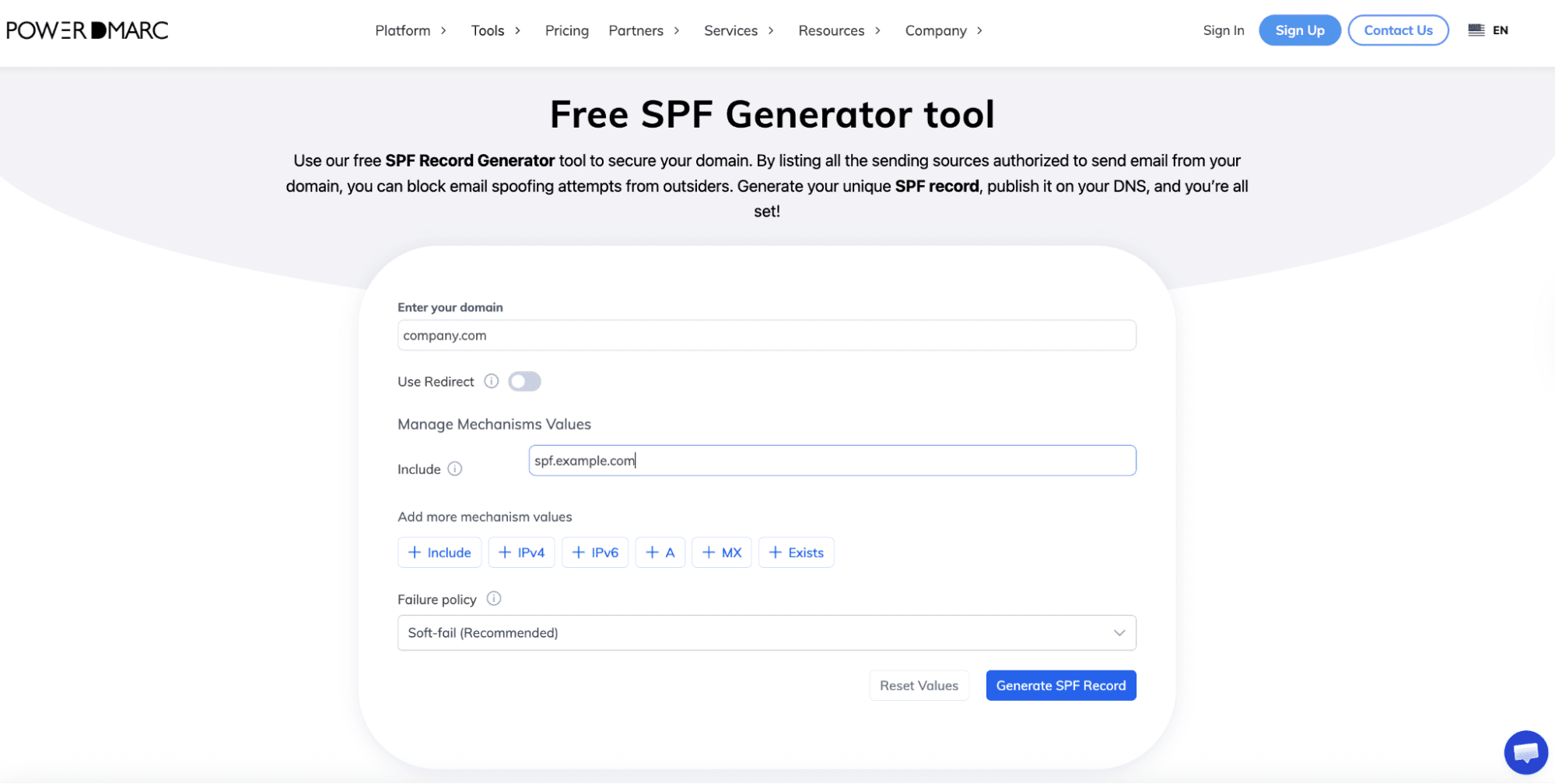Screen dimensions: 1555x784
Task: Add an MX mechanism
Action: (x=722, y=552)
